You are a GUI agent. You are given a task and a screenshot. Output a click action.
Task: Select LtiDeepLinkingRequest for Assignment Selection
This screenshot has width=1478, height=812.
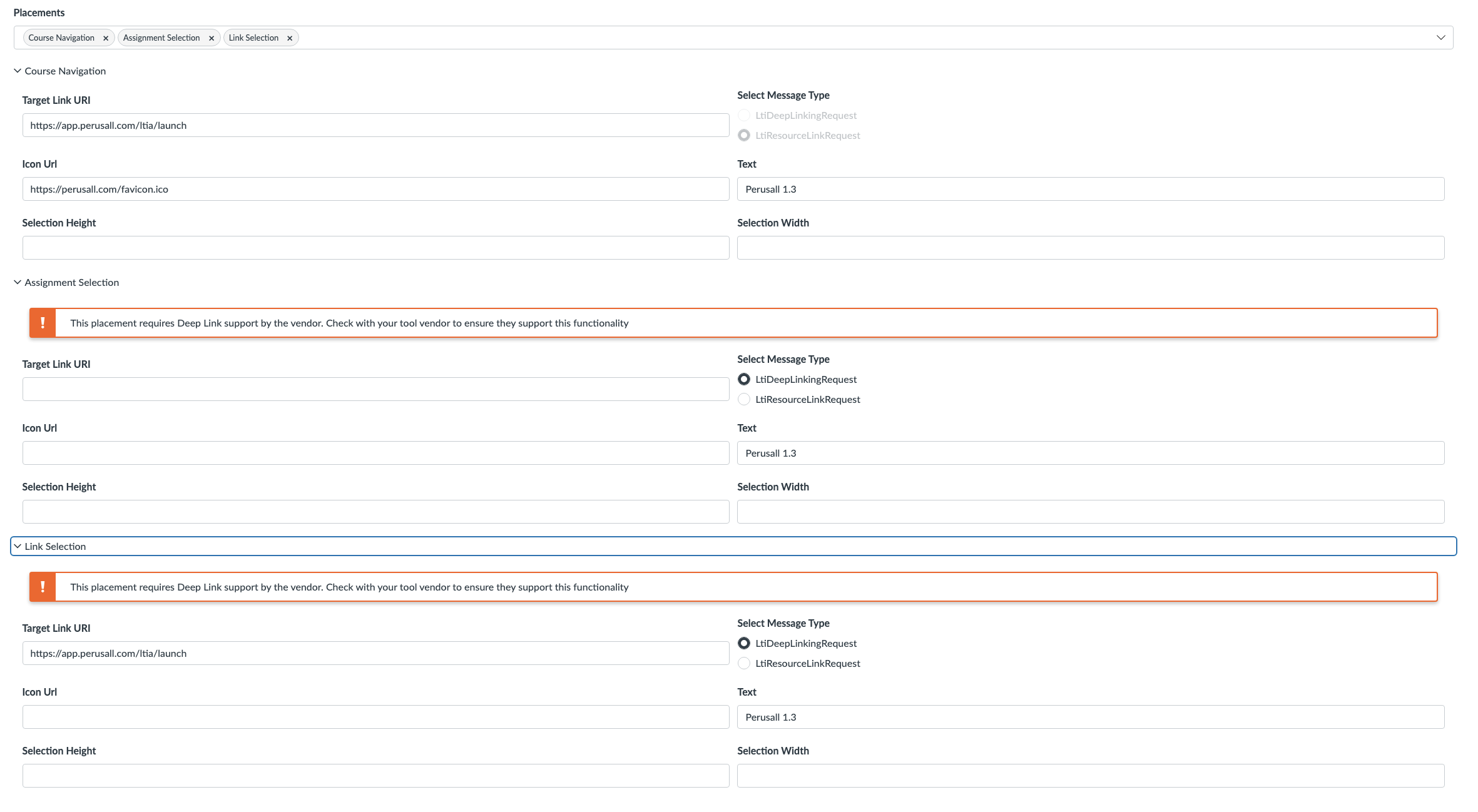744,379
